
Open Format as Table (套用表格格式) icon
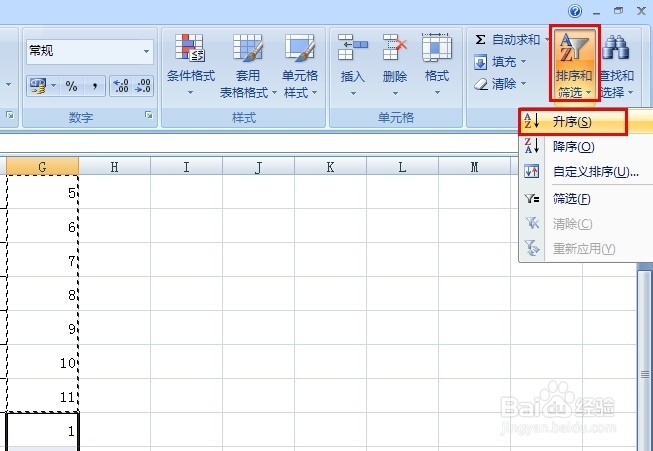[x=247, y=47]
